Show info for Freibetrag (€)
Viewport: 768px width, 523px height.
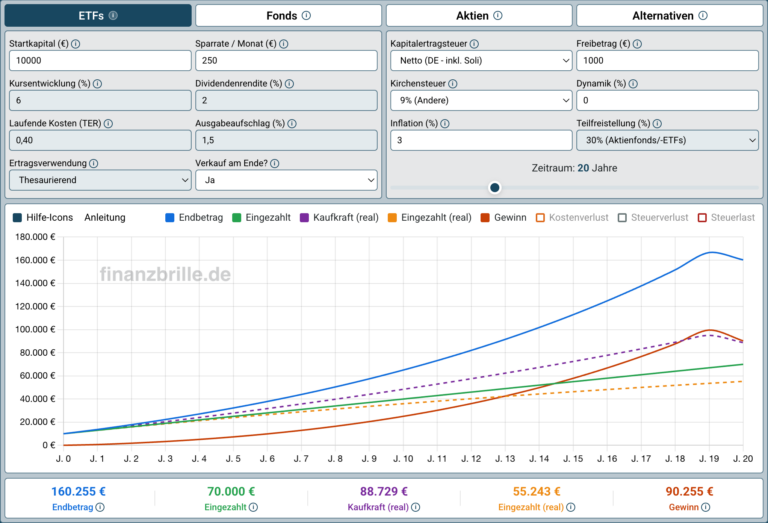637,44
